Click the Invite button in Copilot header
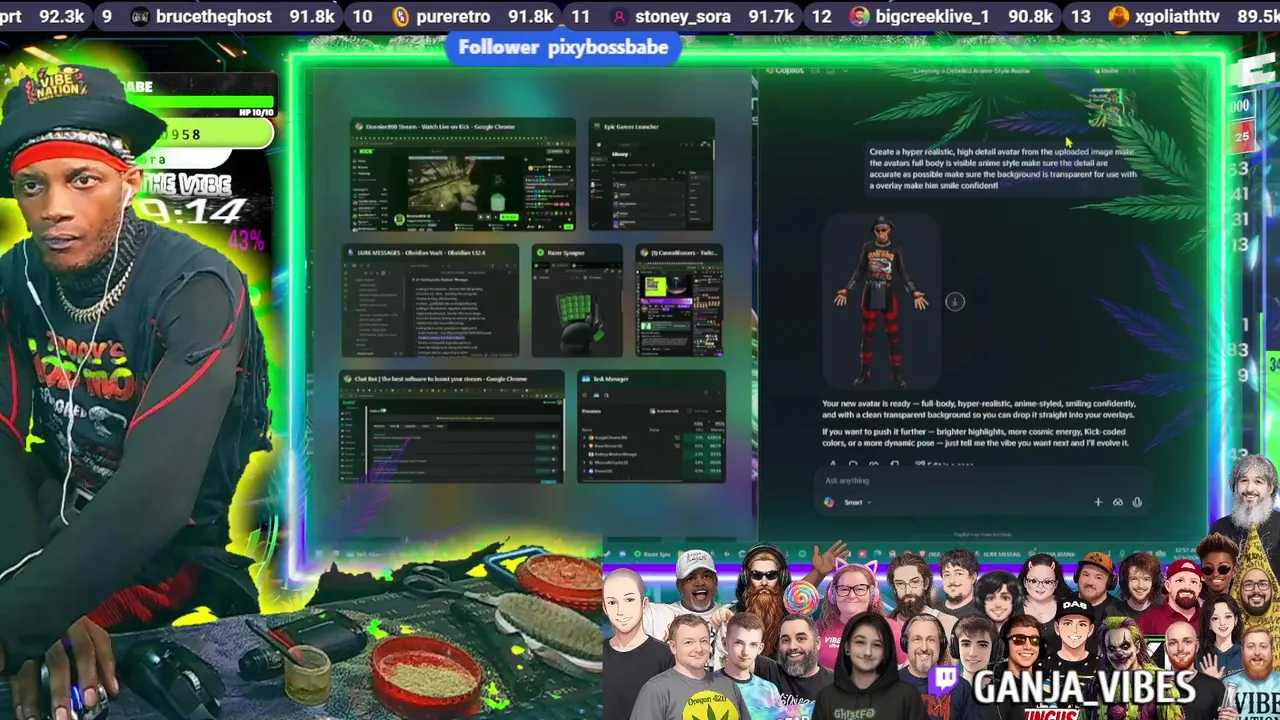 pyautogui.click(x=1105, y=71)
